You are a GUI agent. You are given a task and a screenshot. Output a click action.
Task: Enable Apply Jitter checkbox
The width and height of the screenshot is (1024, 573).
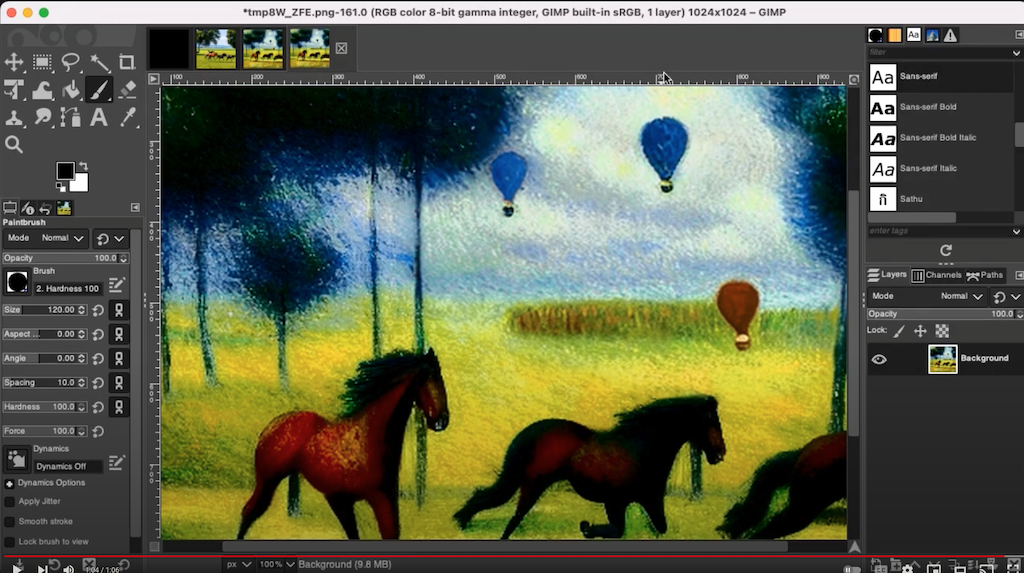coord(9,502)
